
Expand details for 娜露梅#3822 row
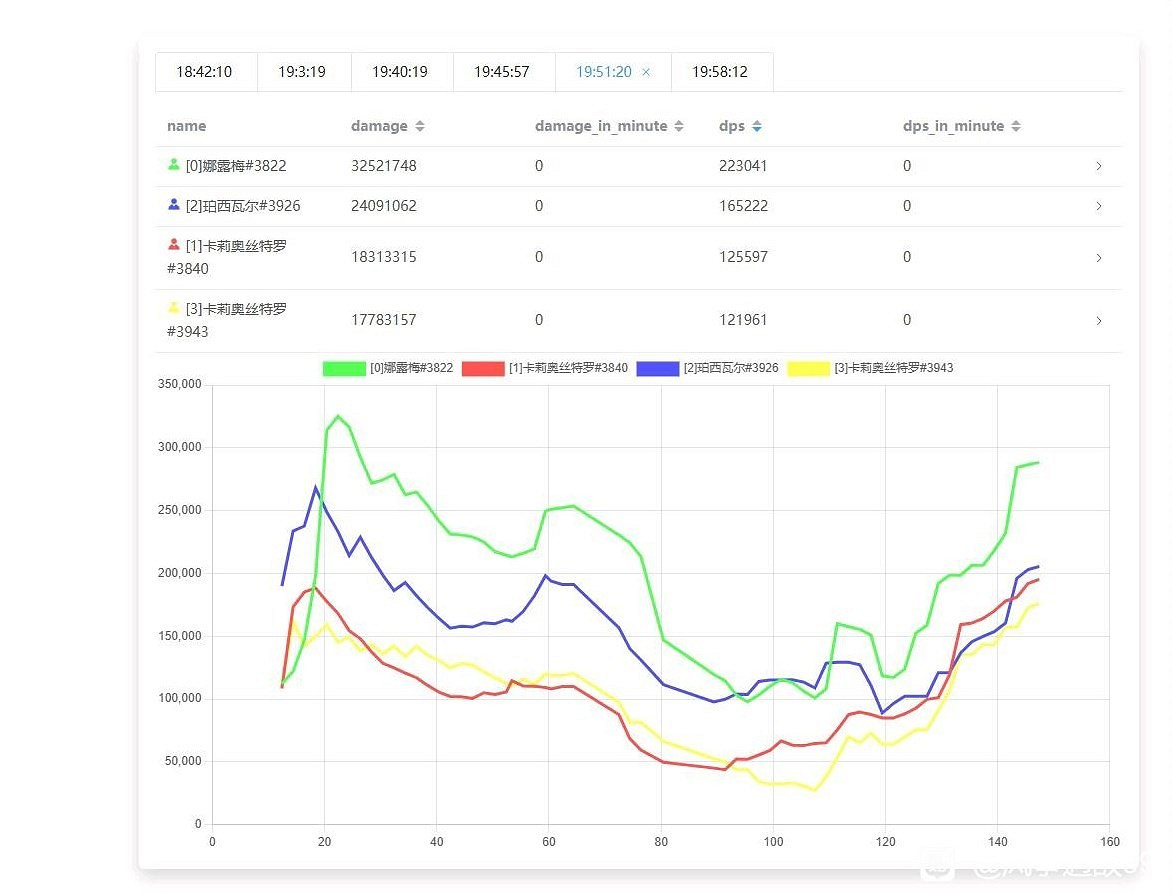[1098, 165]
